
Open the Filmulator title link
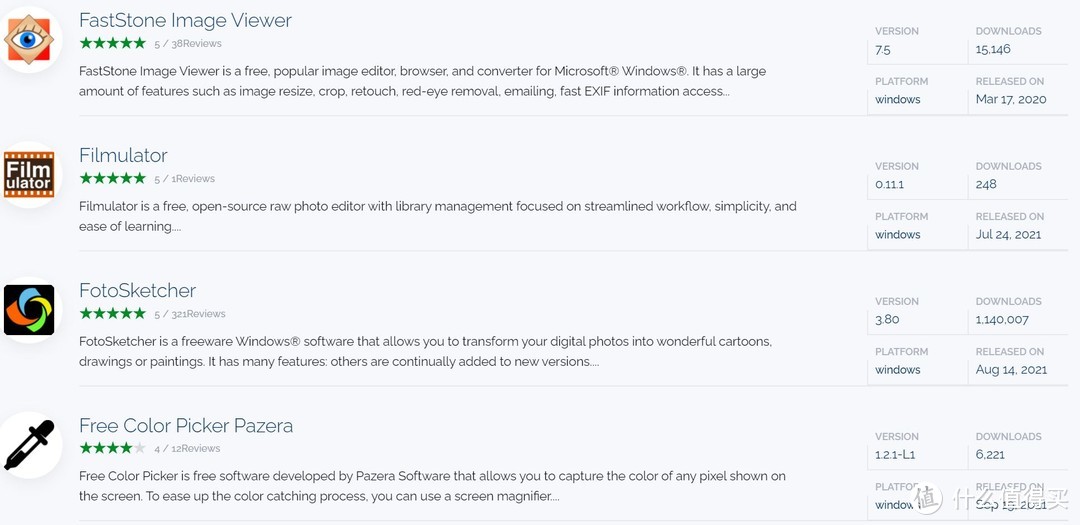click(123, 155)
